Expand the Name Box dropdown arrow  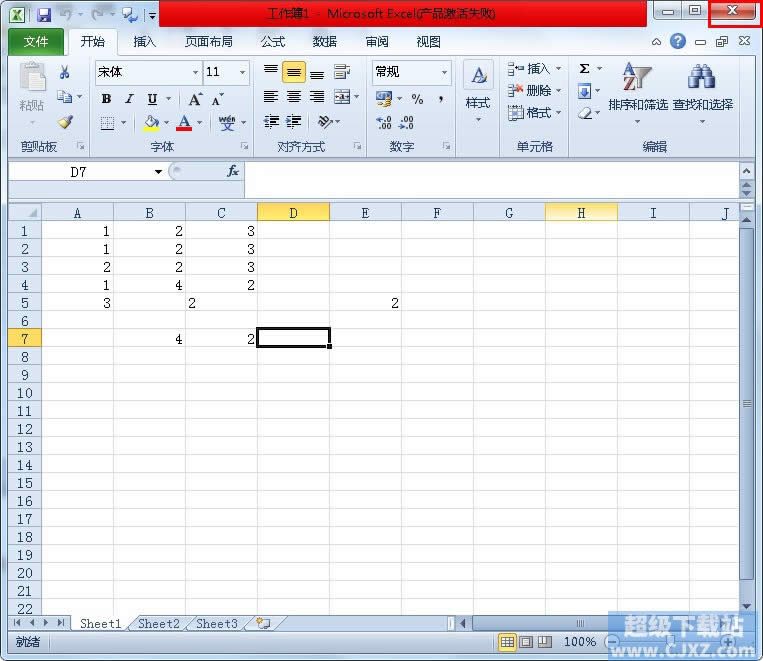point(158,172)
